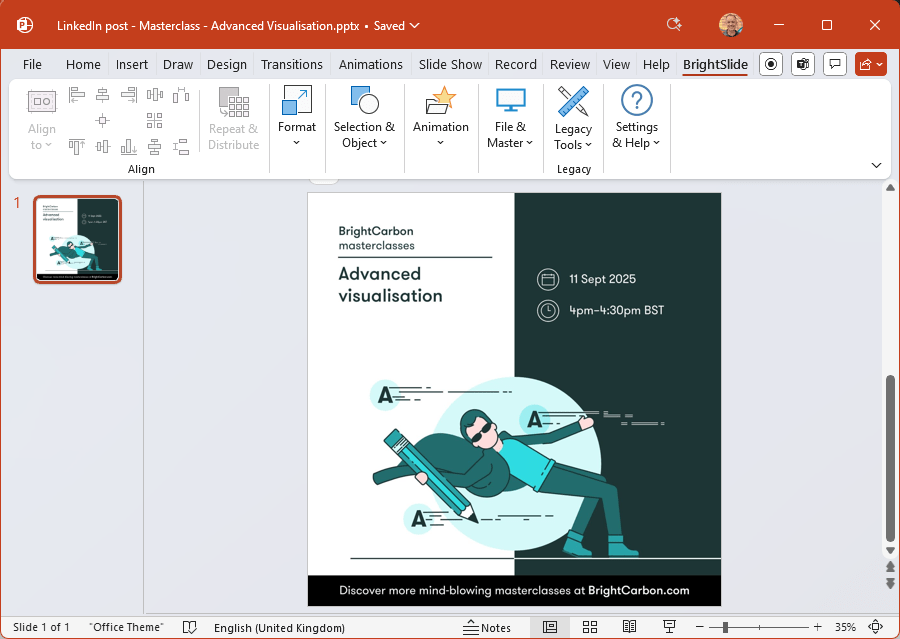900x639 pixels.
Task: Switch to the Animations tab
Action: tap(371, 64)
